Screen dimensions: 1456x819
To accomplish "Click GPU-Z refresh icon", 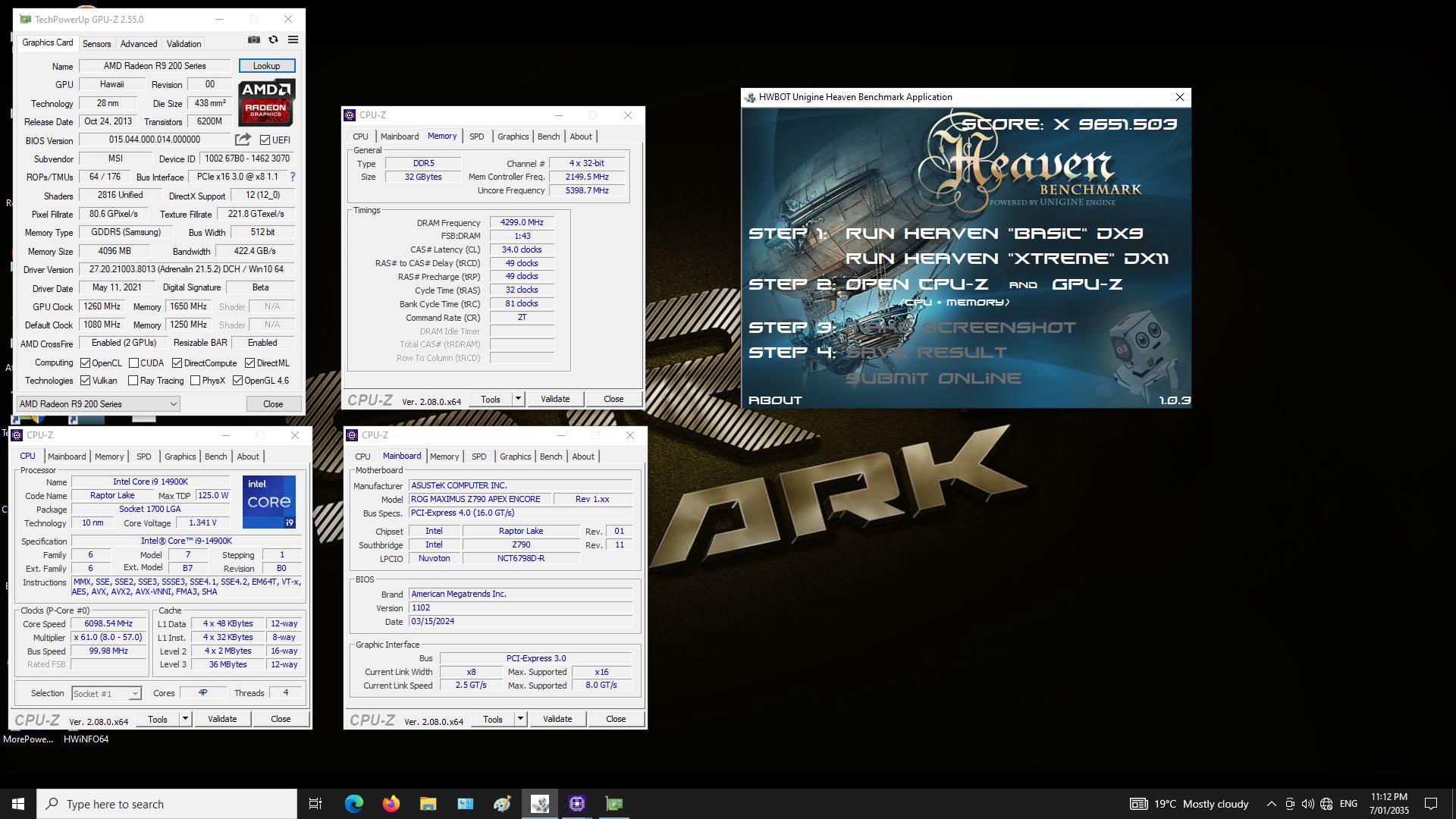I will click(x=273, y=40).
